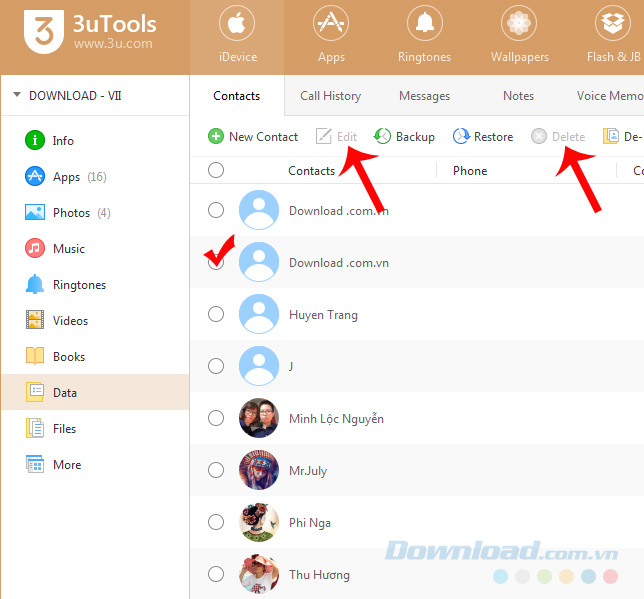Click the green Info icon in sidebar
Image resolution: width=644 pixels, height=599 pixels.
click(35, 140)
